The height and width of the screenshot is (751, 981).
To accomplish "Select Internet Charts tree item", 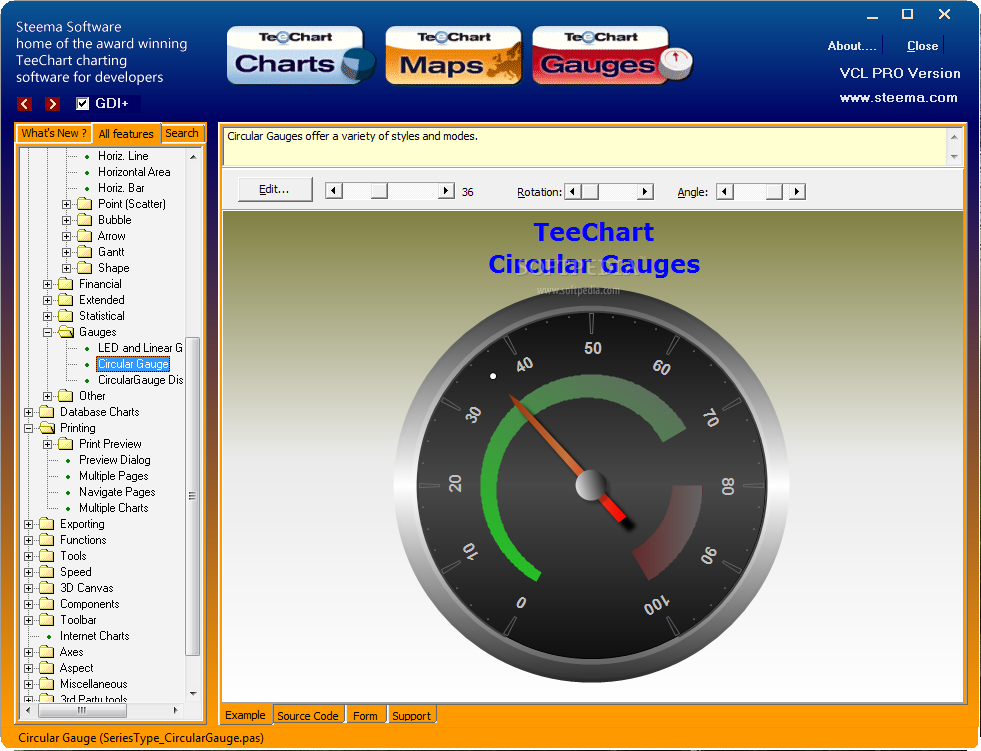I will pyautogui.click(x=94, y=636).
